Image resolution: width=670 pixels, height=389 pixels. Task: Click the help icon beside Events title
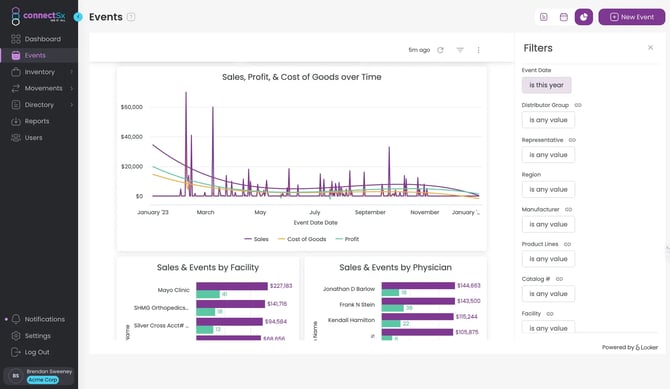(x=131, y=17)
